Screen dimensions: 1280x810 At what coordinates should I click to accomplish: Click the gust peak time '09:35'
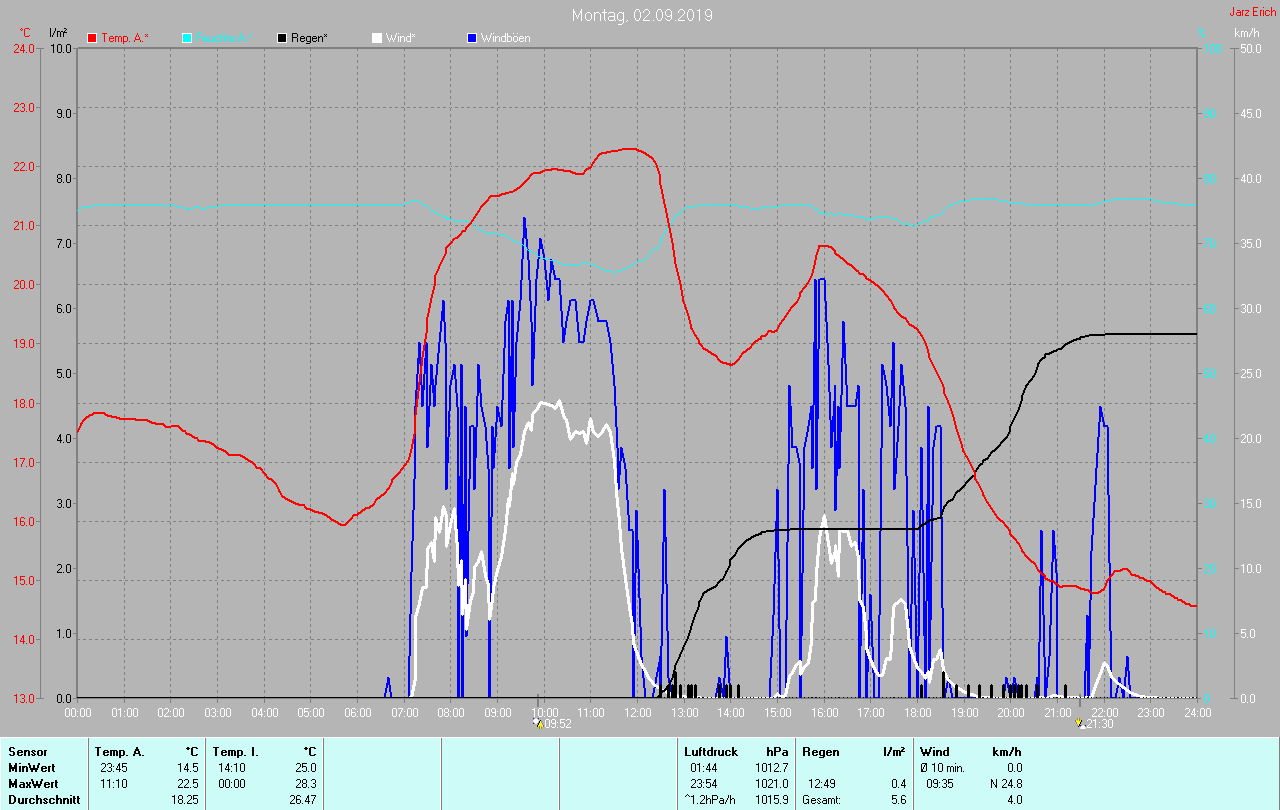(x=941, y=784)
